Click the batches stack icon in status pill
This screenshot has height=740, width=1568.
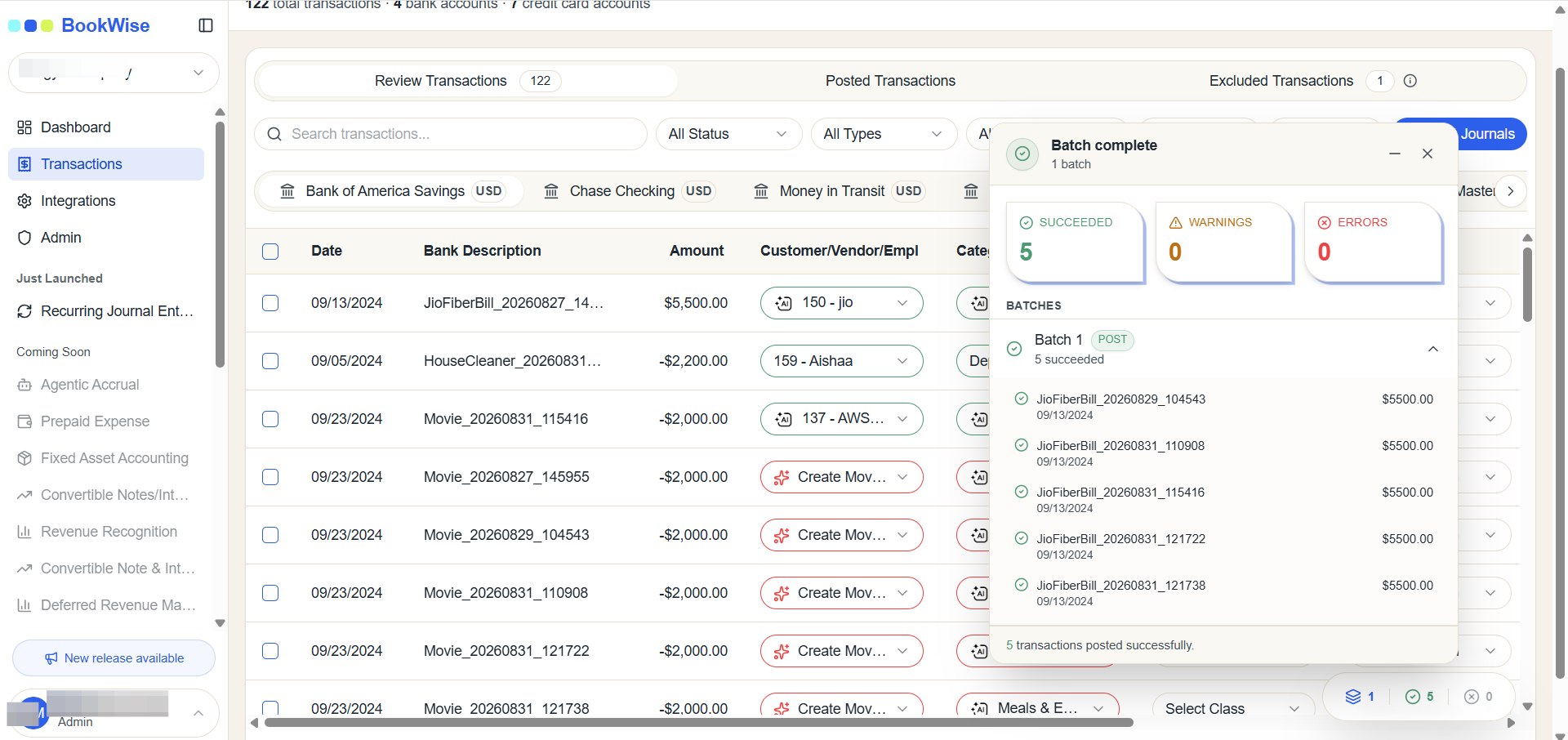coord(1353,697)
